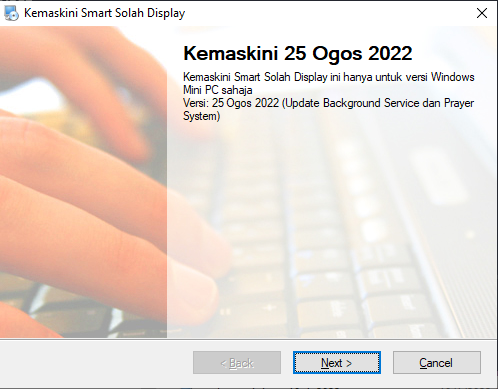Click the text "Mini PC sahaja"
Image resolution: width=498 pixels, height=389 pixels.
[218, 90]
